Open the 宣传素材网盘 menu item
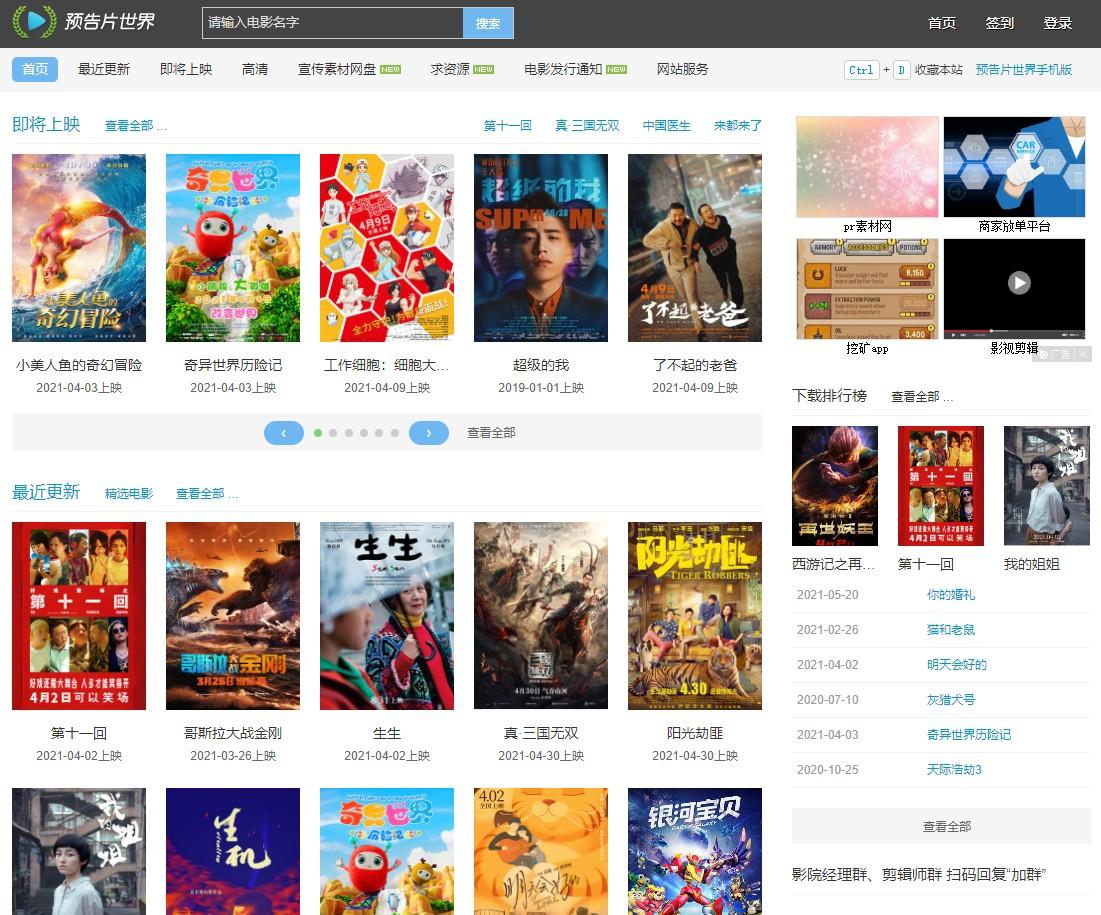The width and height of the screenshot is (1101, 915). tap(337, 69)
